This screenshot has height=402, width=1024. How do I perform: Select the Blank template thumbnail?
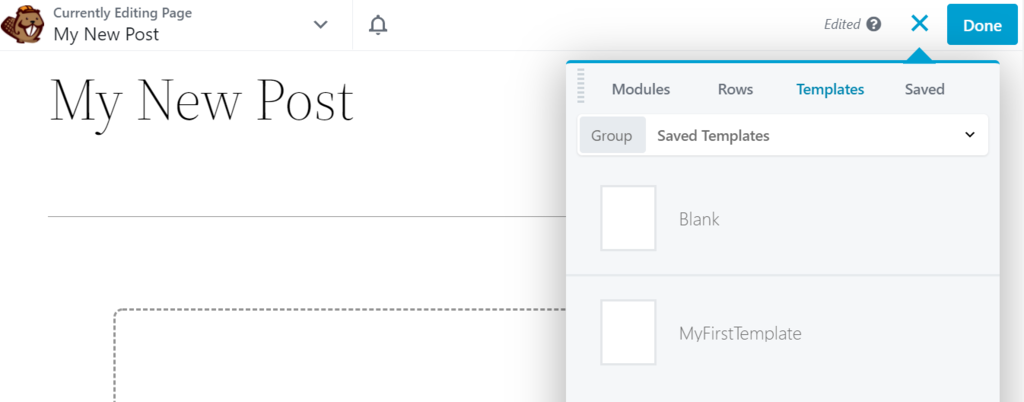click(628, 218)
